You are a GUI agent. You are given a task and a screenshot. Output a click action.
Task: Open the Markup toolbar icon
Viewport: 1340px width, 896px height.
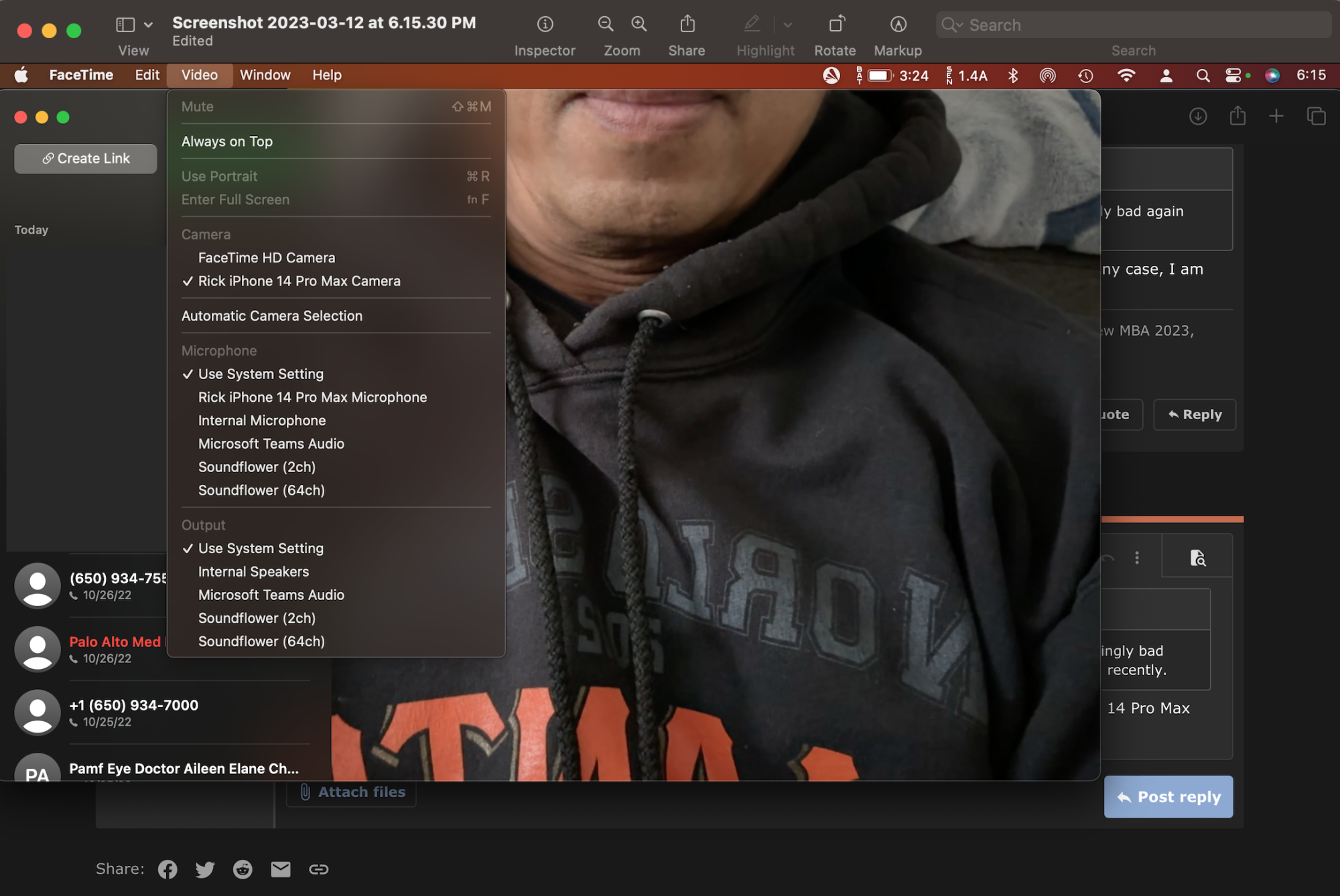click(898, 25)
